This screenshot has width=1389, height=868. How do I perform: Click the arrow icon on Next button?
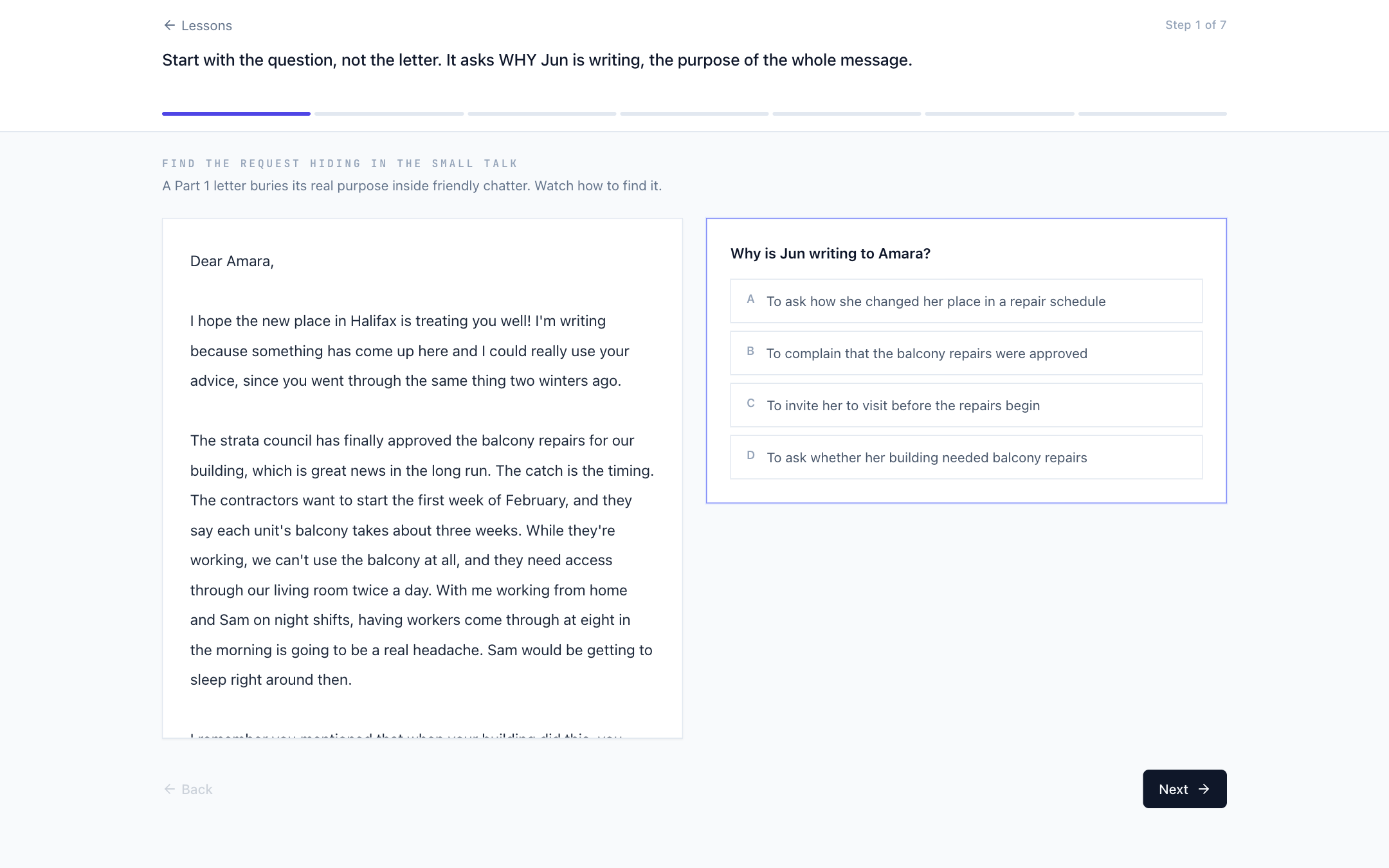(1204, 789)
